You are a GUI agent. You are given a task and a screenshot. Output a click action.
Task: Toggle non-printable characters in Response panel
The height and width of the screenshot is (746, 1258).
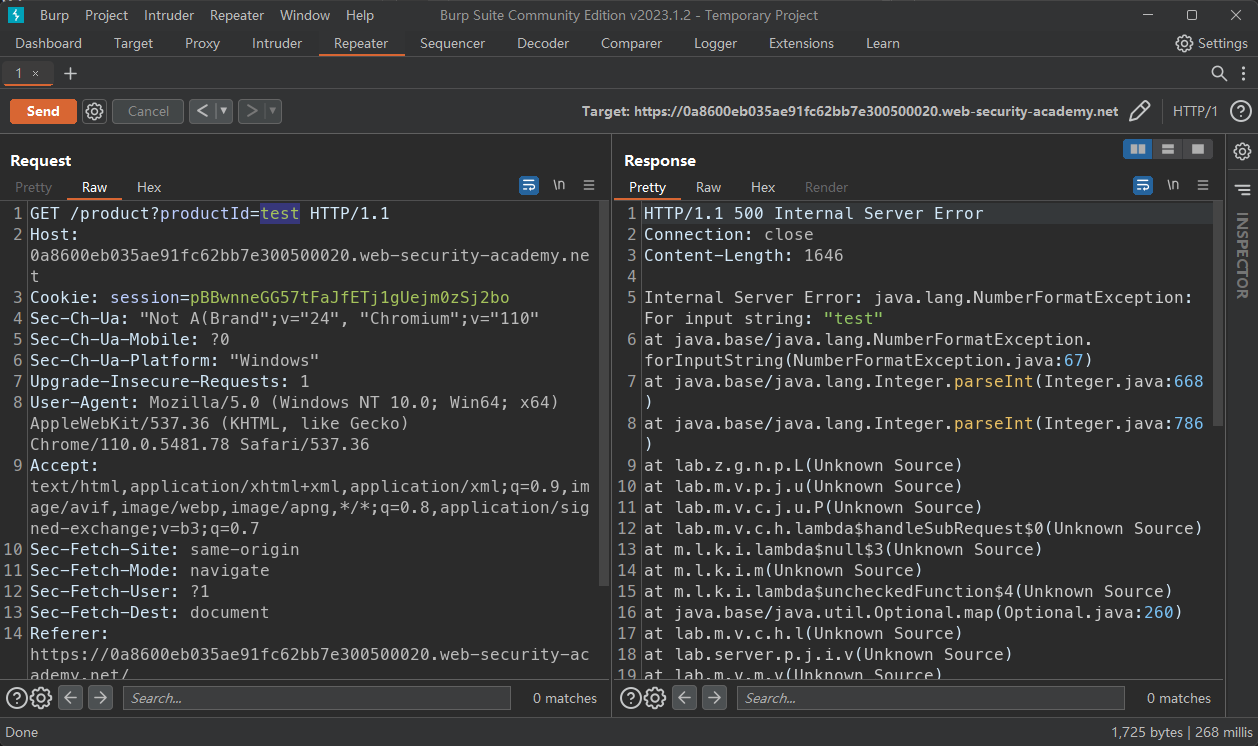pyautogui.click(x=1173, y=185)
